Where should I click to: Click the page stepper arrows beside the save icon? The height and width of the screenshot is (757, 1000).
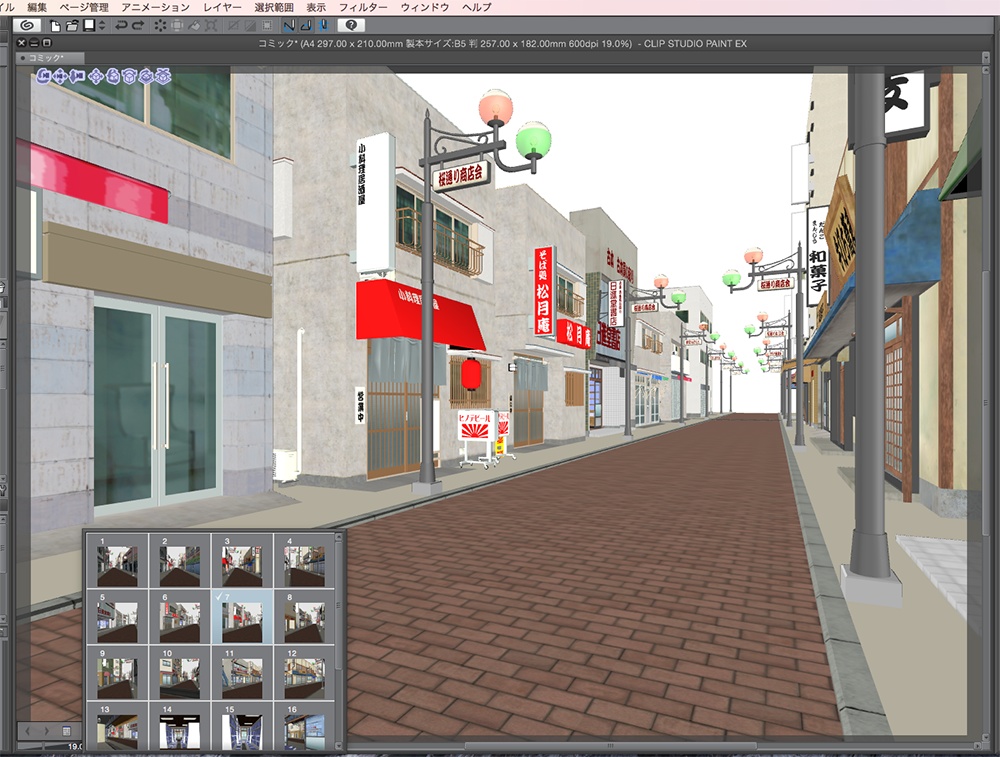tap(101, 27)
